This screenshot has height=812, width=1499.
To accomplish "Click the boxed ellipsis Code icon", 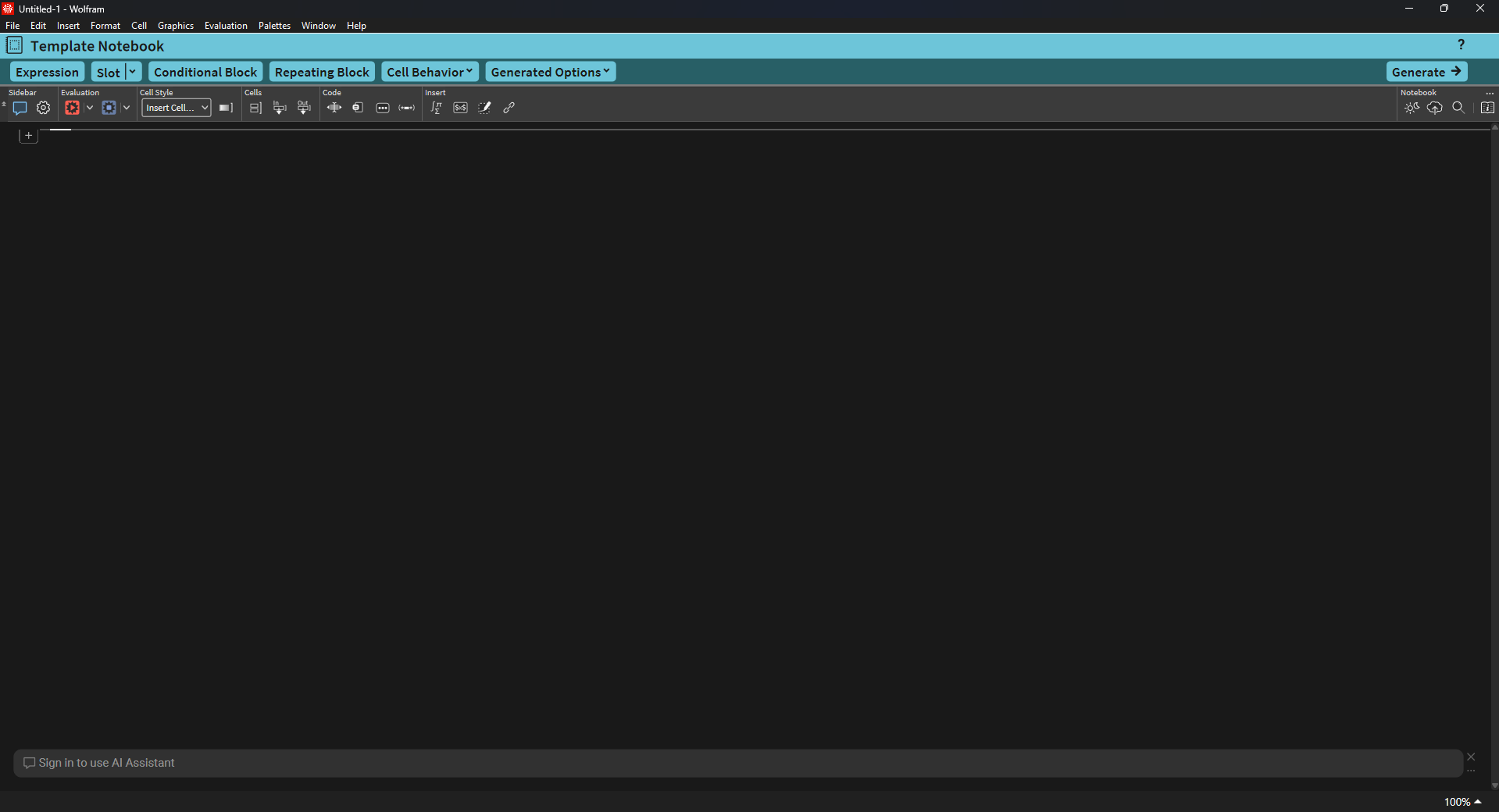I will pyautogui.click(x=383, y=108).
